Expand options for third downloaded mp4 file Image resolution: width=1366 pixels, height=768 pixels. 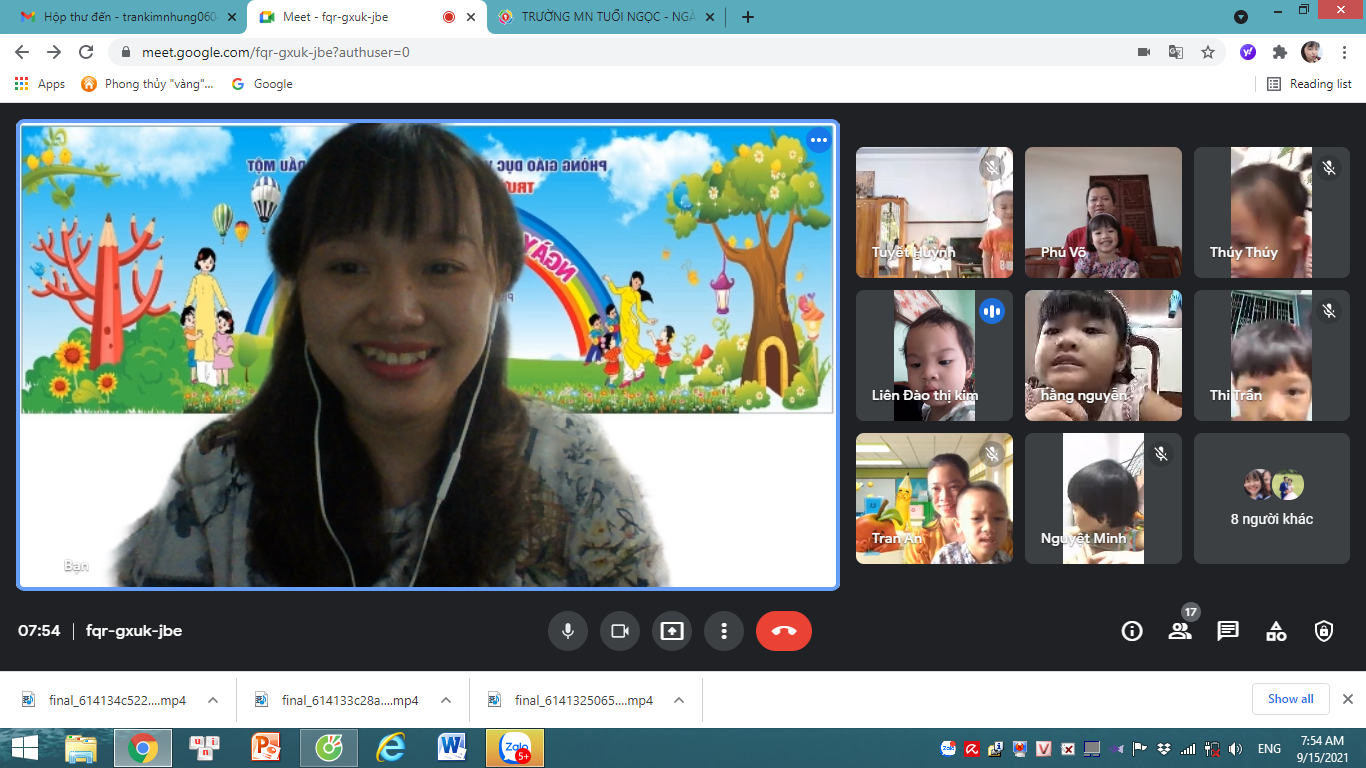[x=679, y=700]
